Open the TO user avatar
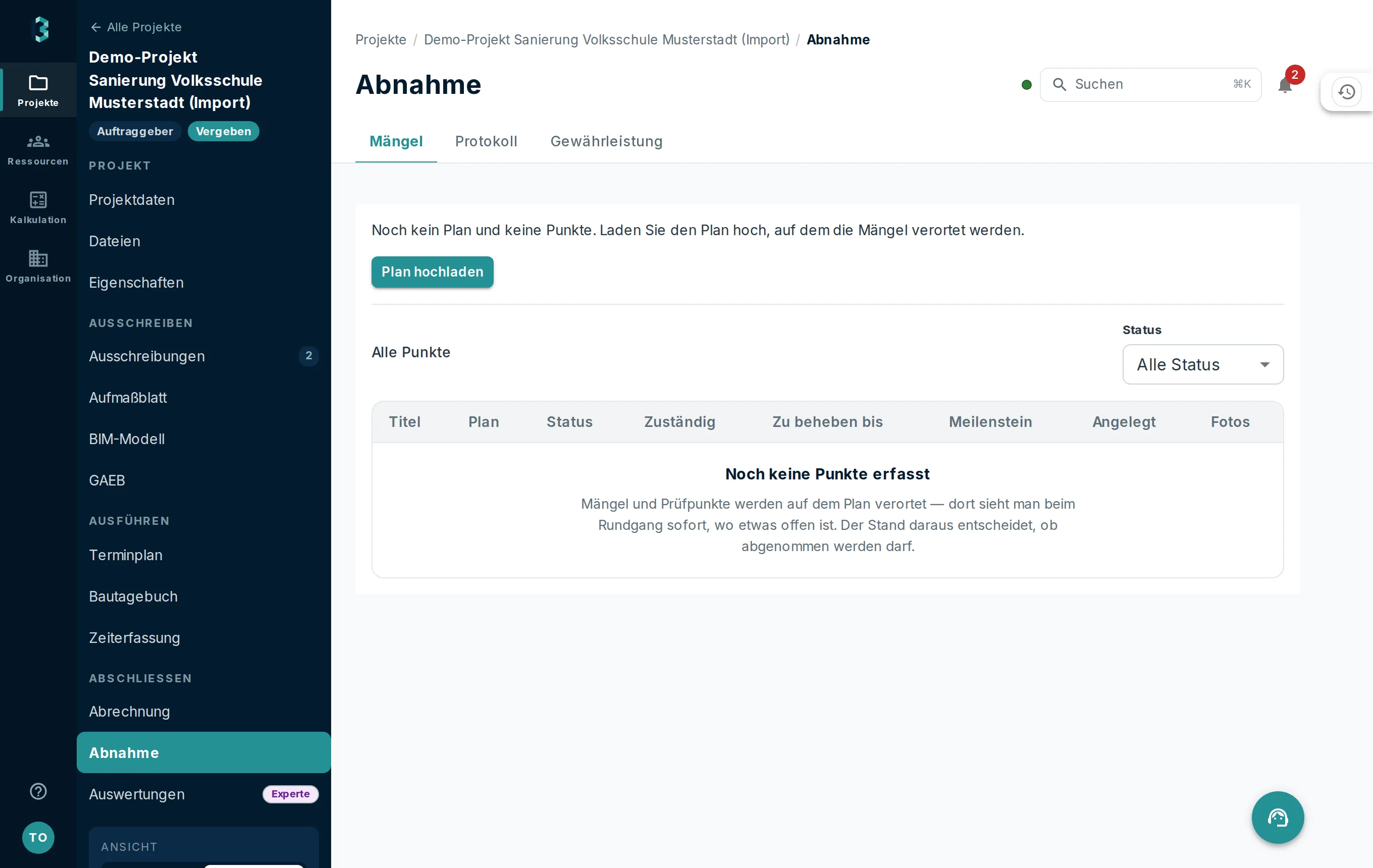The height and width of the screenshot is (868, 1373). 38,837
